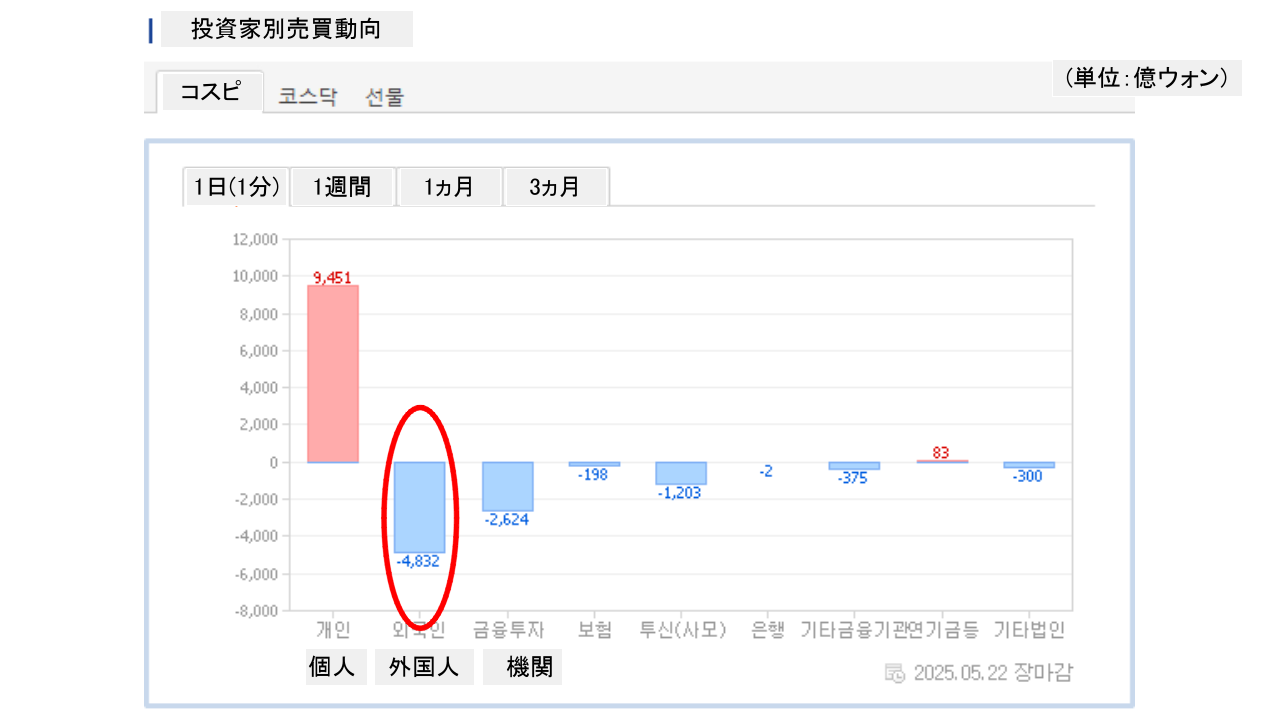Click the bar labeled -375
1280x720 pixels.
coord(854,466)
